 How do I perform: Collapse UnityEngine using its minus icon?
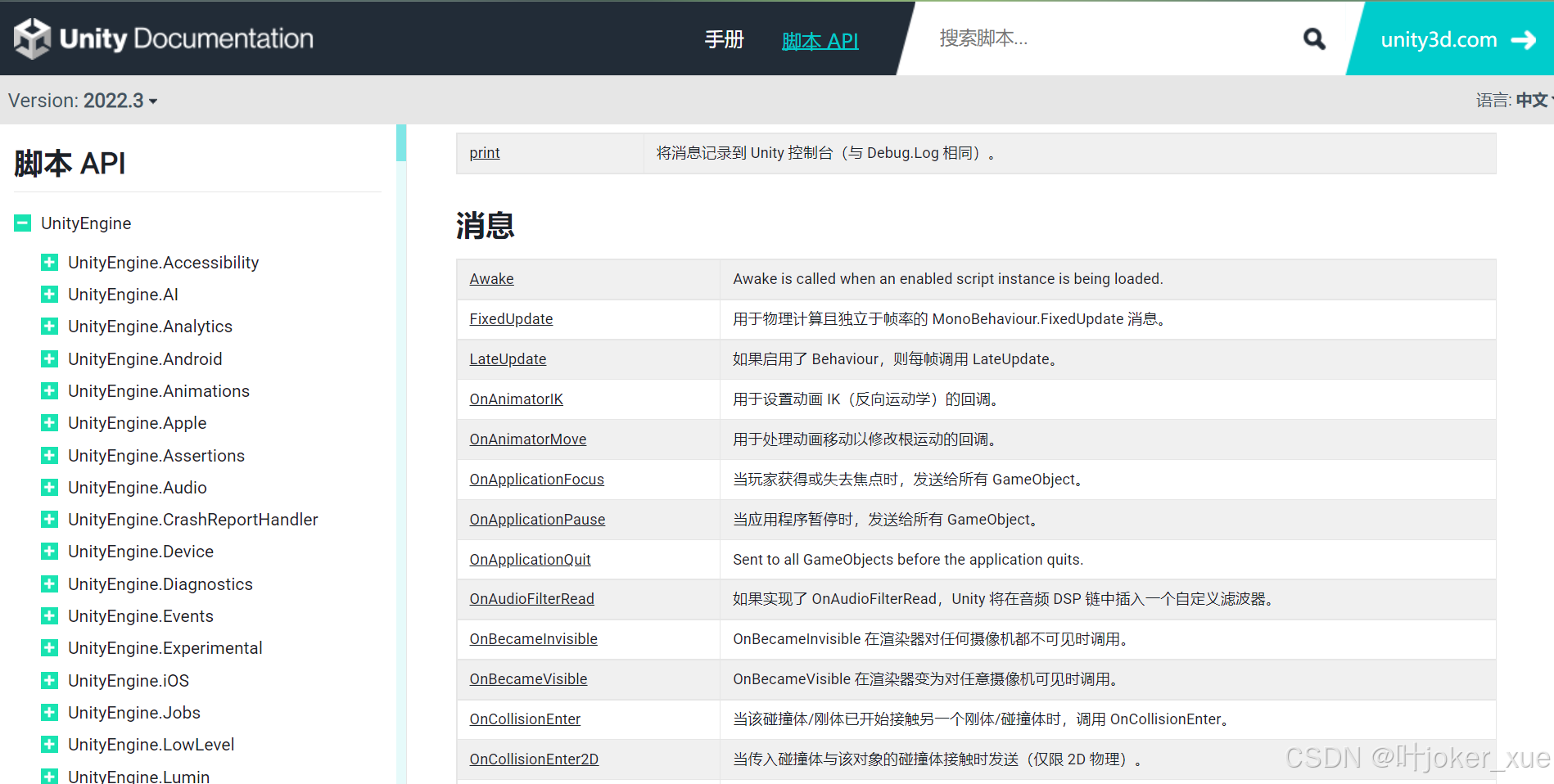click(21, 223)
